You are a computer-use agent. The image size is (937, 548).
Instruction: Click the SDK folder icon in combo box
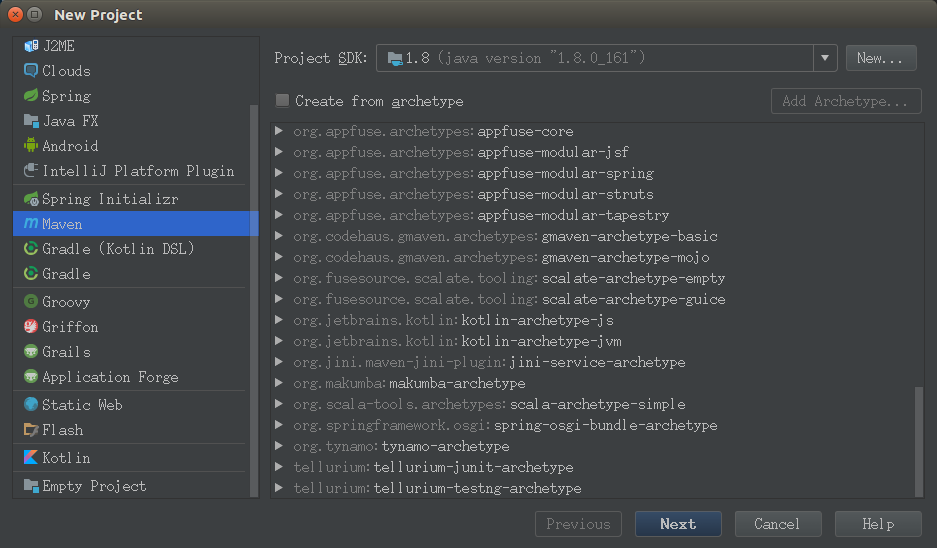395,59
